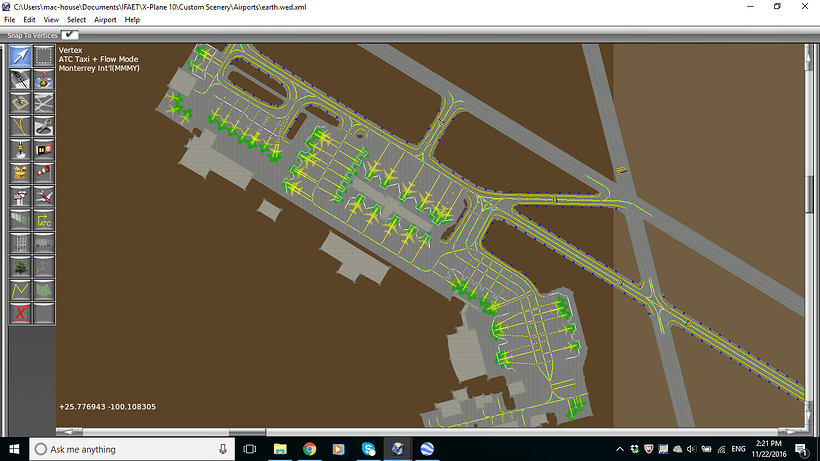The image size is (820, 461).
Task: Open the orange media player taskbar icon
Action: point(339,449)
